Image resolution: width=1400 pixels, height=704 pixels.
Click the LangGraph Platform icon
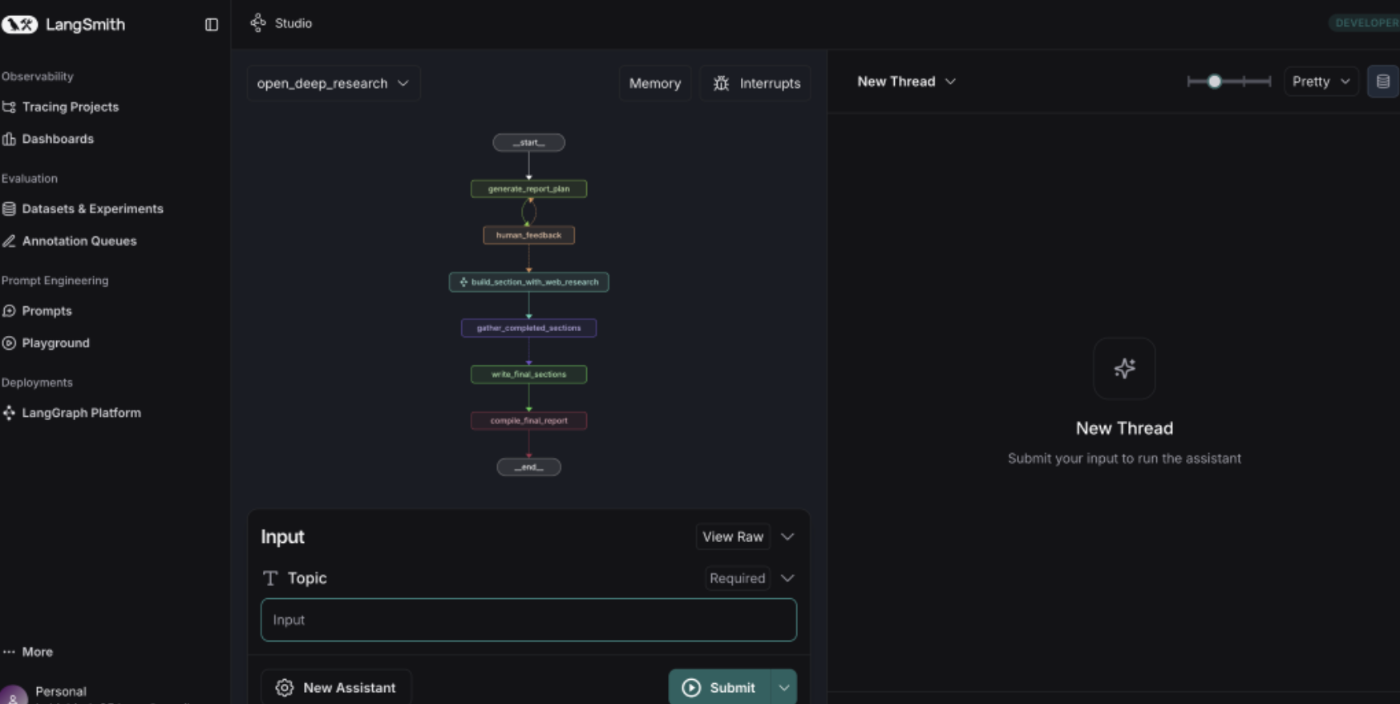9,413
